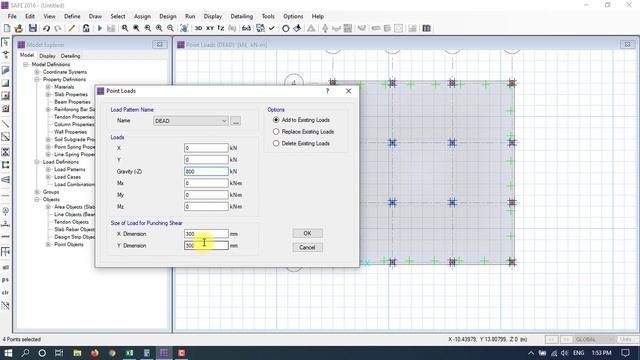
Task: Expand the Groups tree node
Action: pos(37,192)
